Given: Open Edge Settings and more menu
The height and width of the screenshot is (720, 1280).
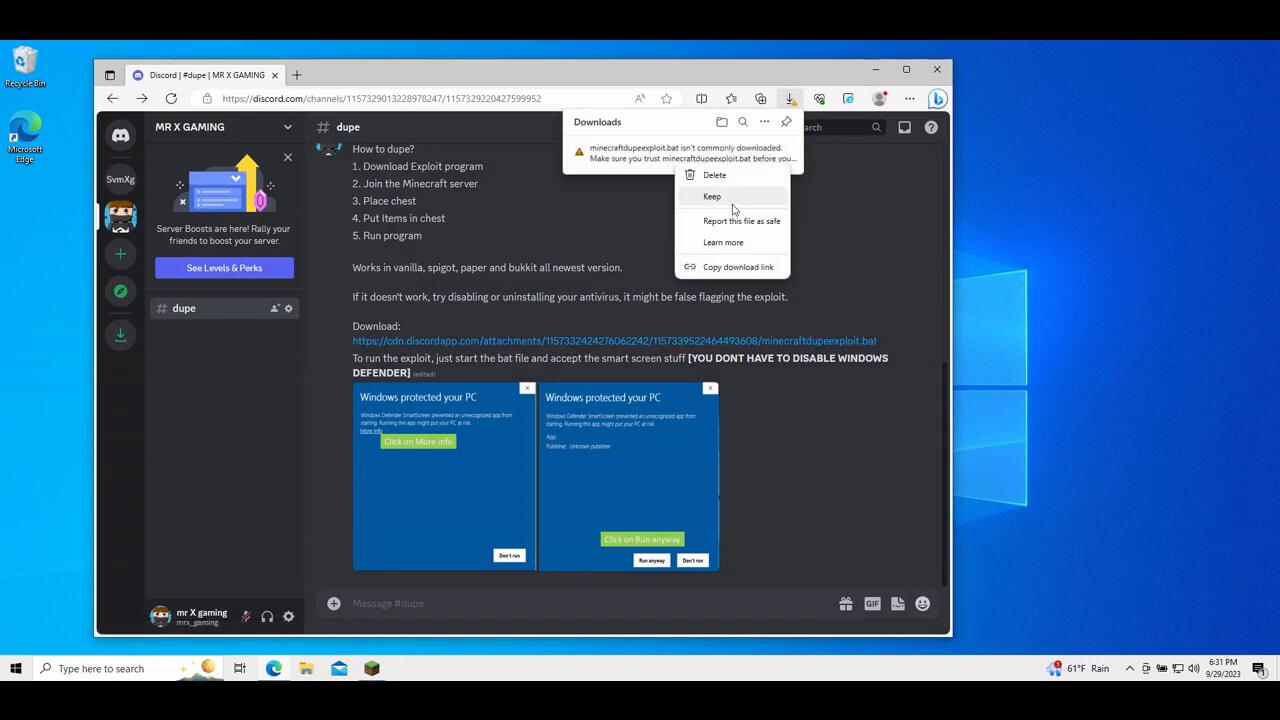Looking at the screenshot, I should pyautogui.click(x=909, y=99).
